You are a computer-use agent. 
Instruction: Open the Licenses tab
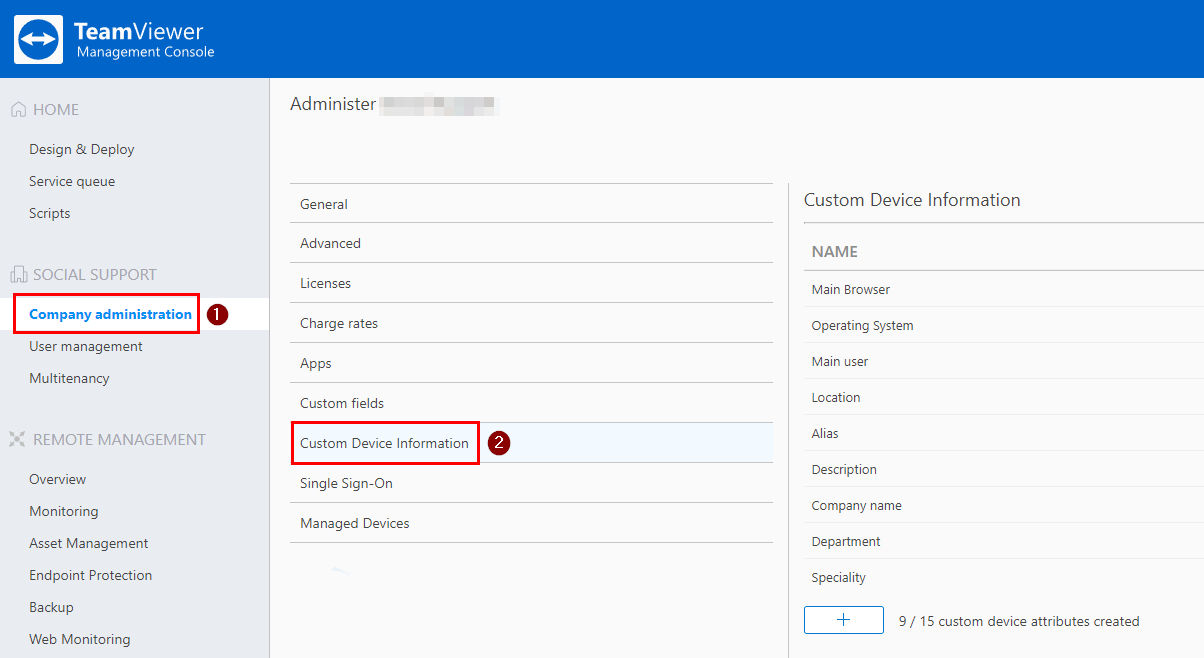[x=531, y=283]
